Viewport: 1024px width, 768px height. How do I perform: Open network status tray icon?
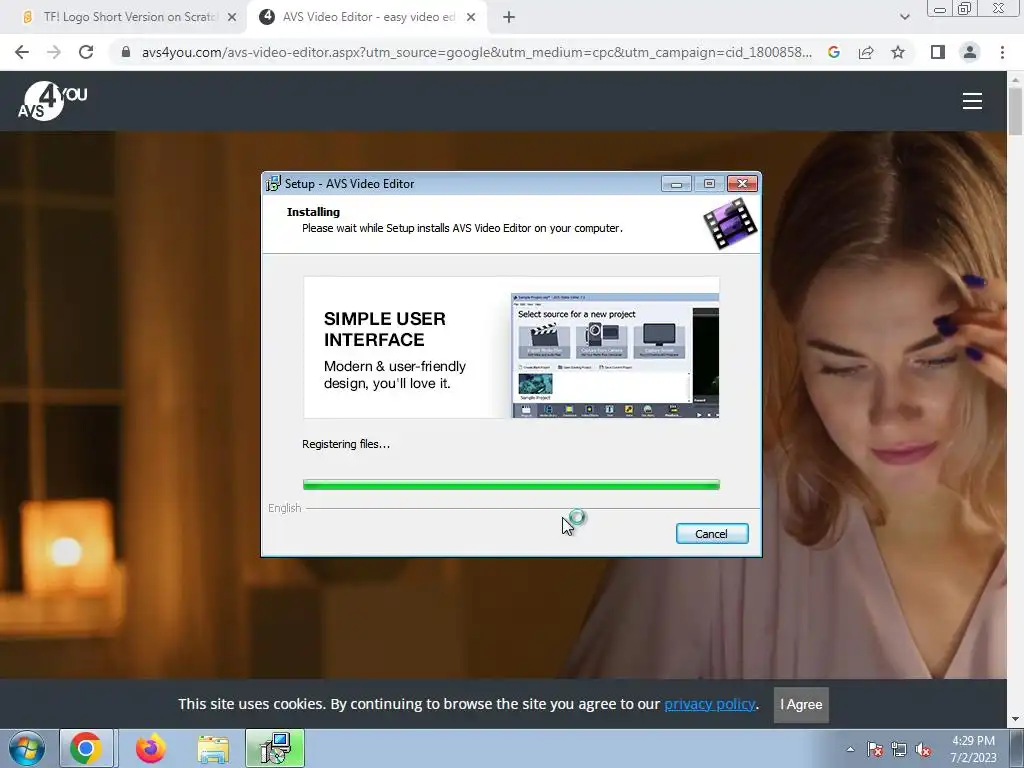point(899,749)
